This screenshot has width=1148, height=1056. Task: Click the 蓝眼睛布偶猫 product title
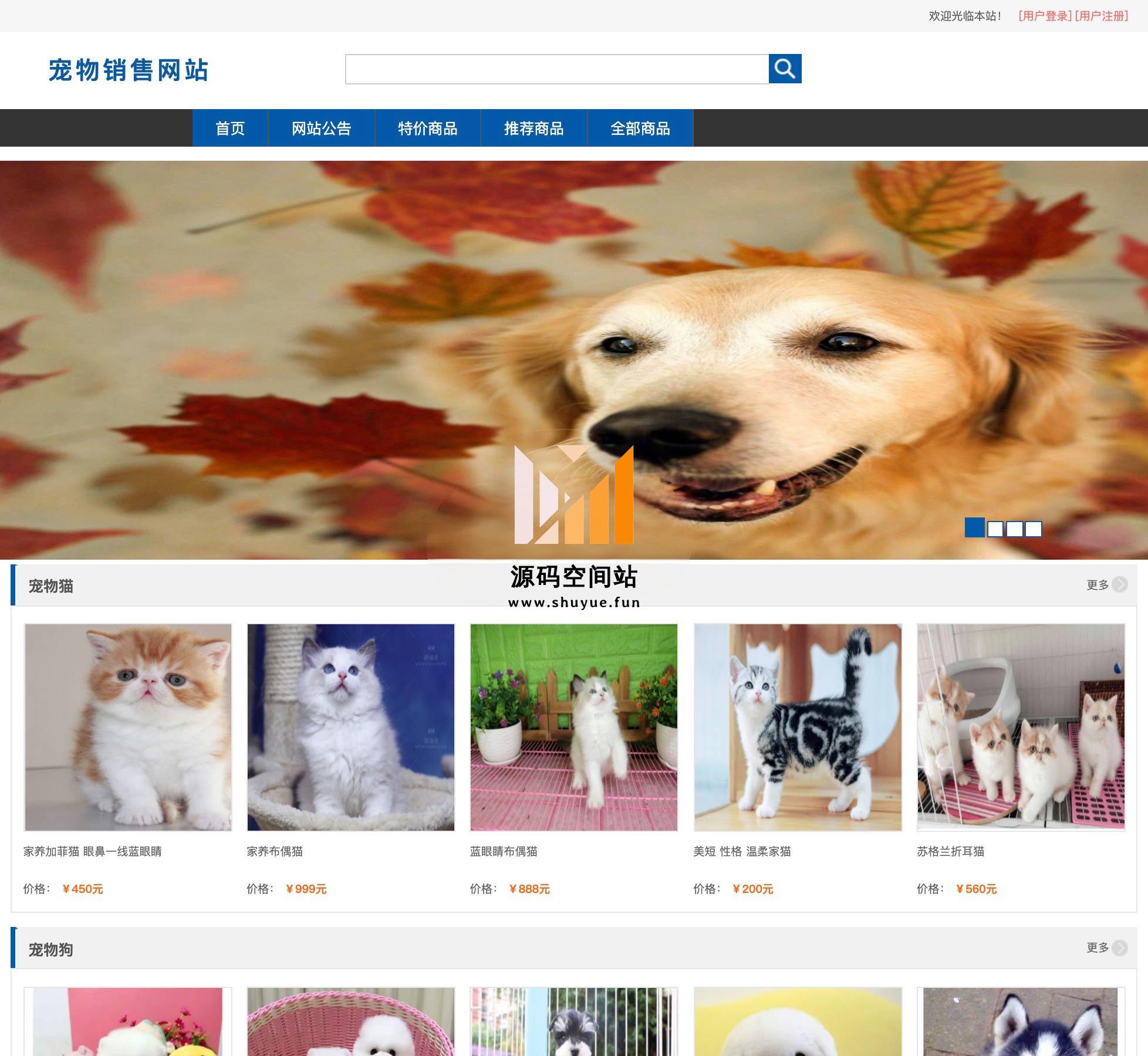504,851
